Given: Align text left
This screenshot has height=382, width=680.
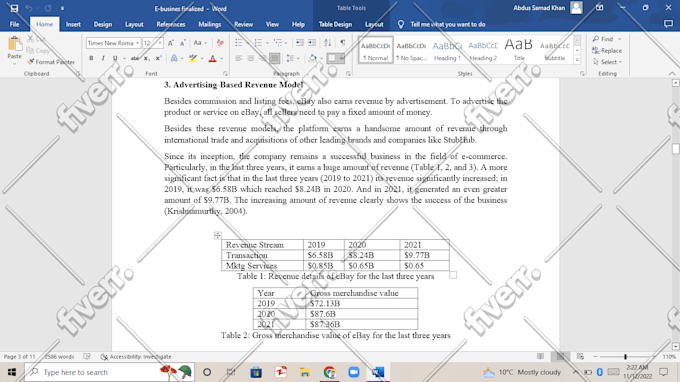Looking at the screenshot, I should coord(239,58).
